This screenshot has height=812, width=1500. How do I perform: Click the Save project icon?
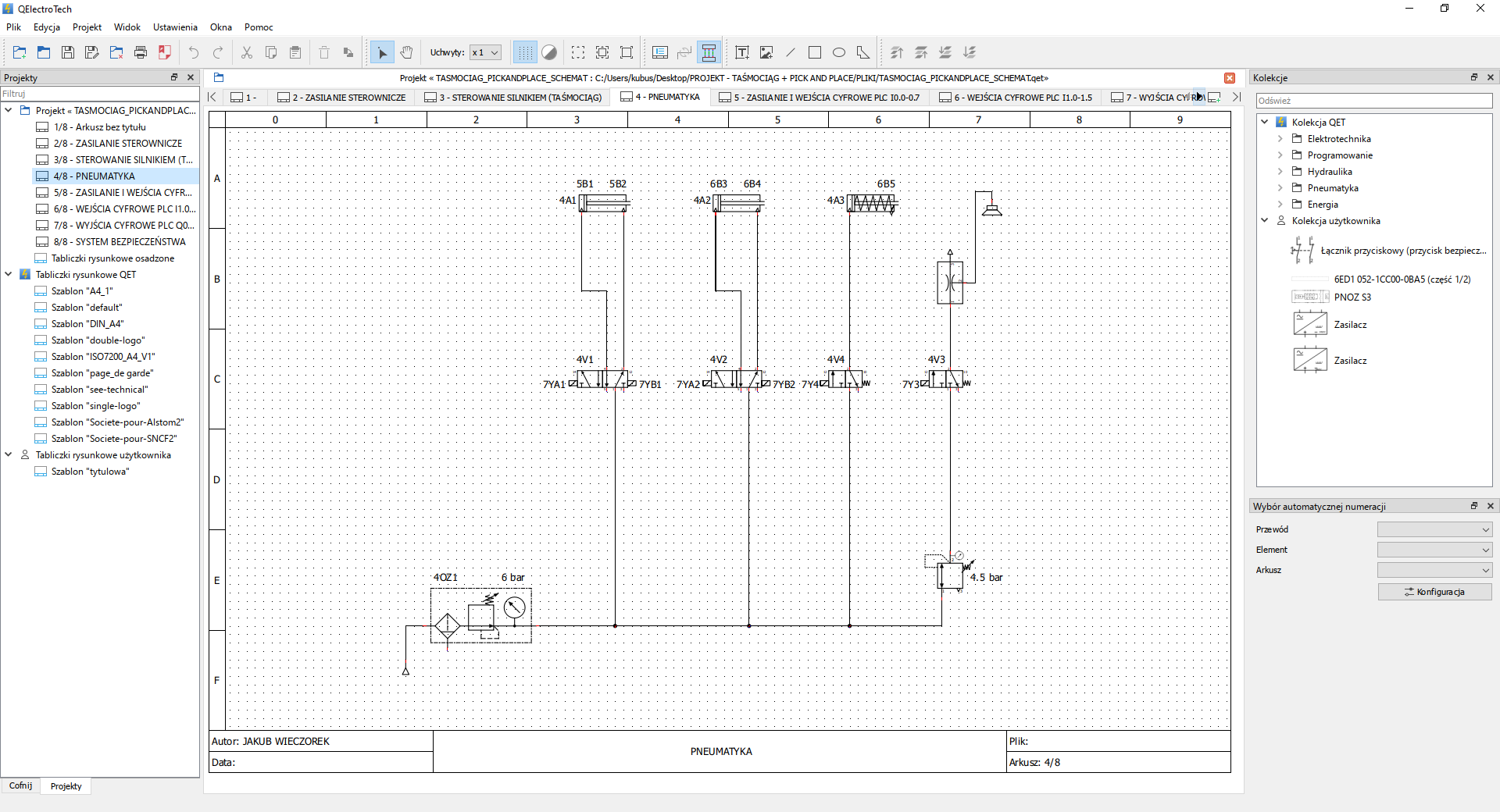point(68,52)
